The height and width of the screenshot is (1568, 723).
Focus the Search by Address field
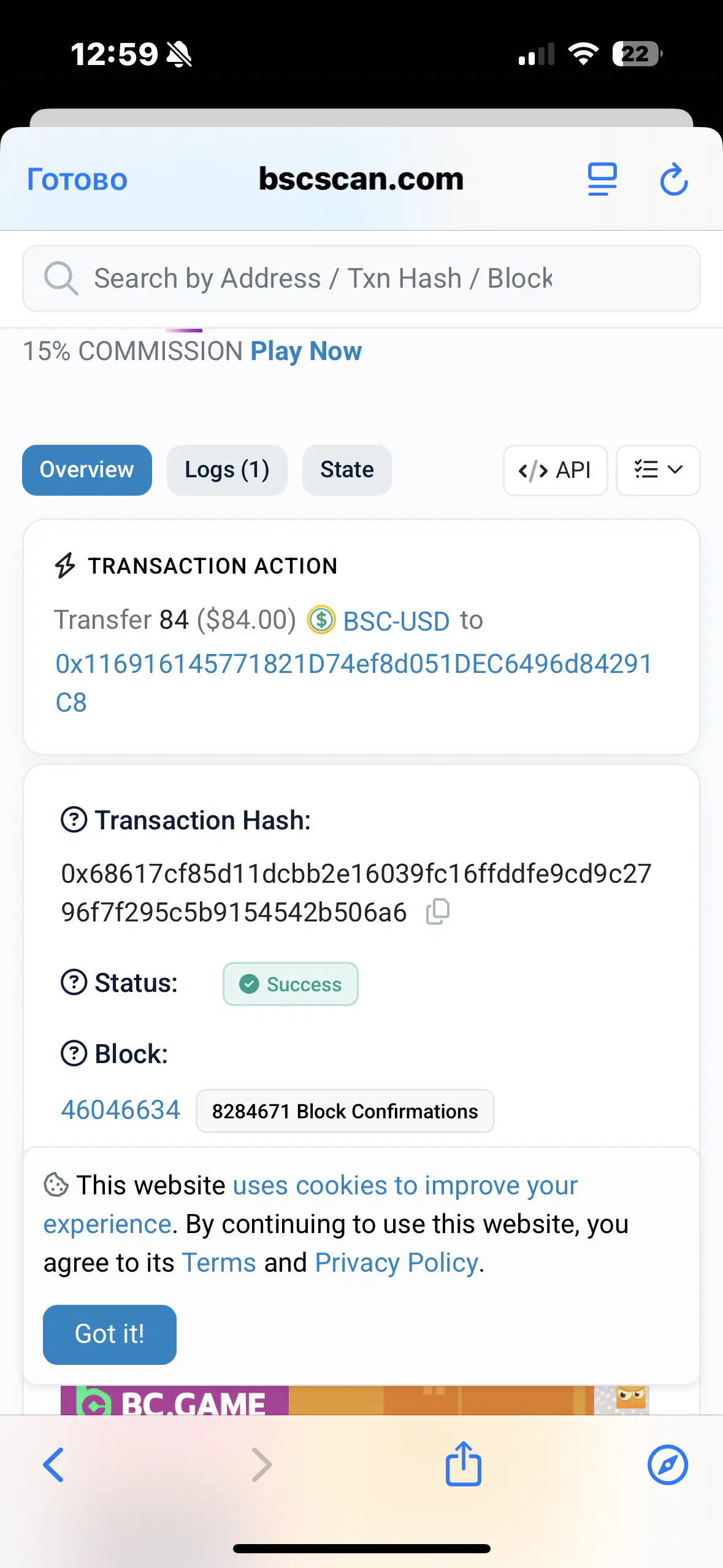click(x=361, y=279)
